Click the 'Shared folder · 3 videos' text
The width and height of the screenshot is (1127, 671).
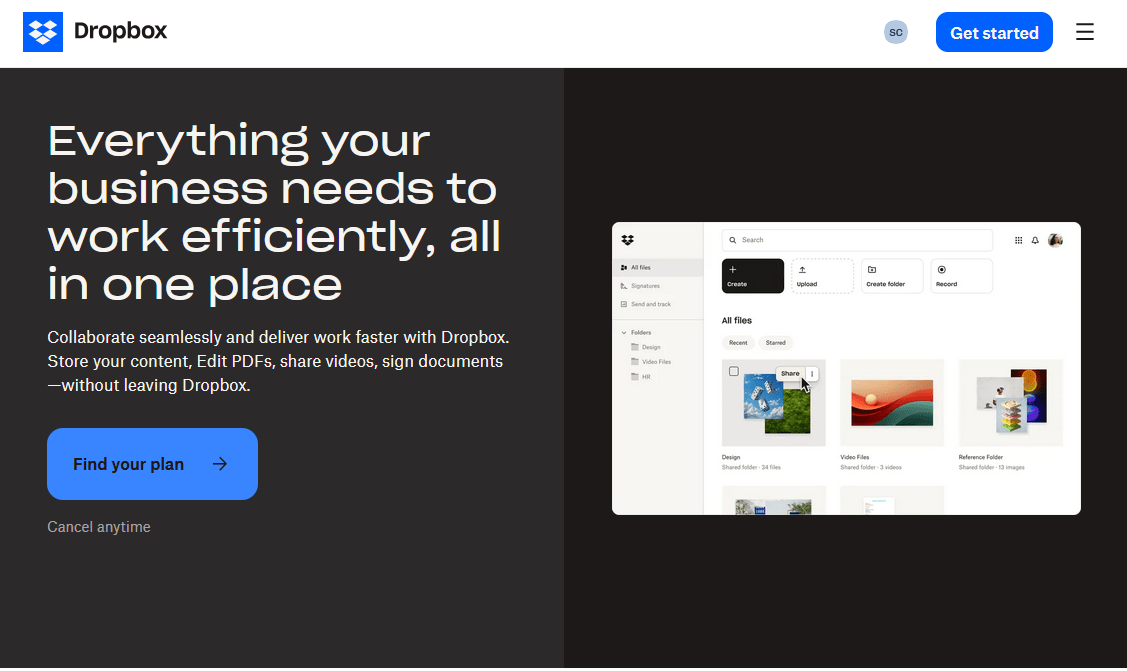(871, 468)
